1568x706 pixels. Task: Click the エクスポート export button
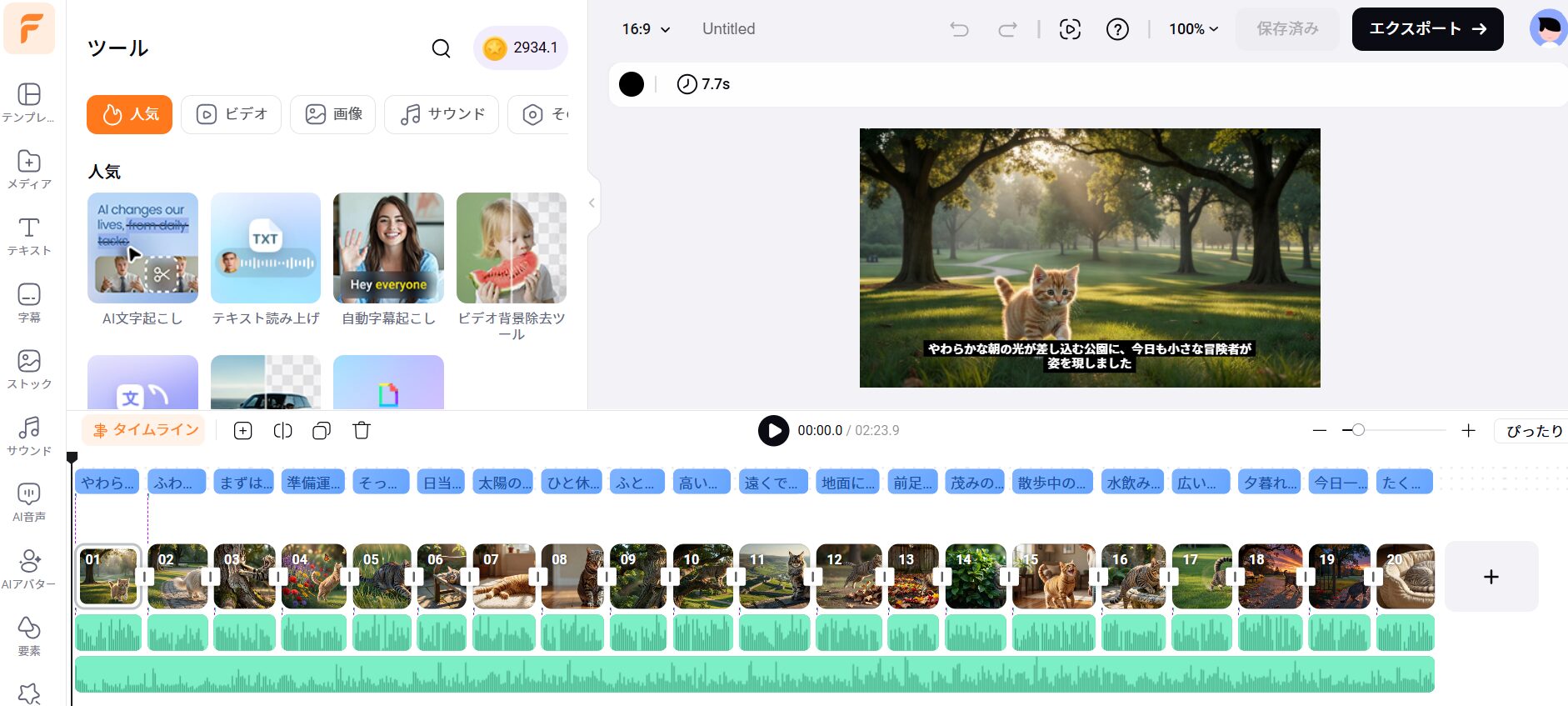(x=1427, y=29)
